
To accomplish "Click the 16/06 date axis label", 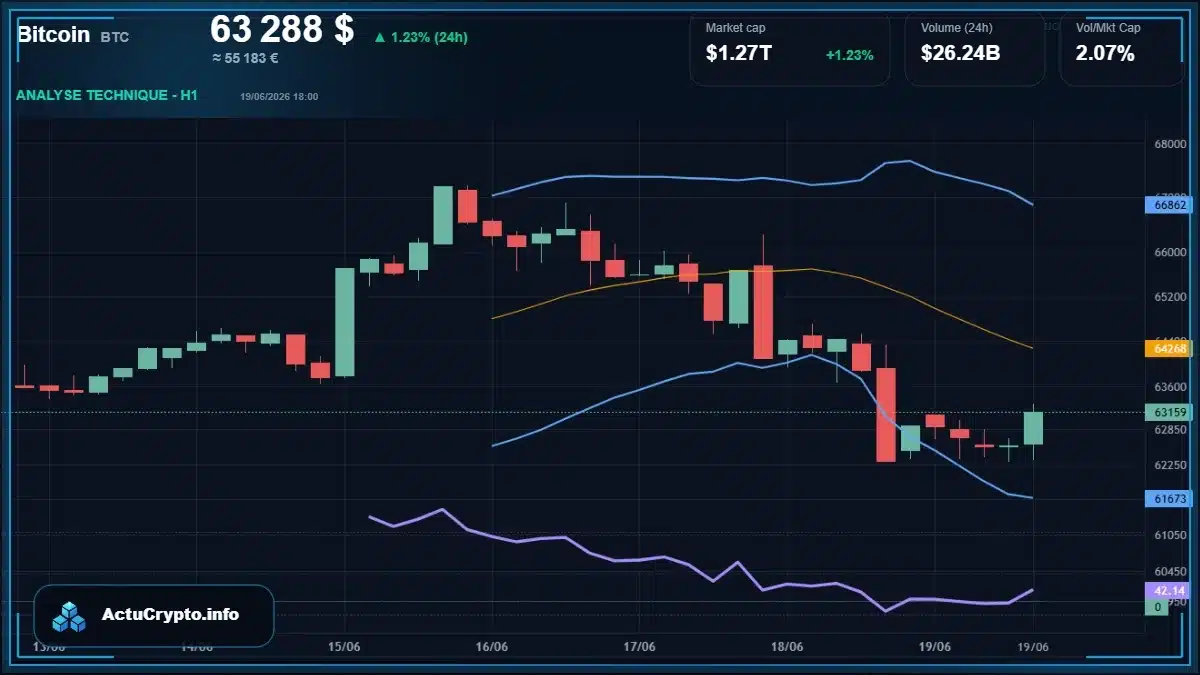I will tap(492, 647).
